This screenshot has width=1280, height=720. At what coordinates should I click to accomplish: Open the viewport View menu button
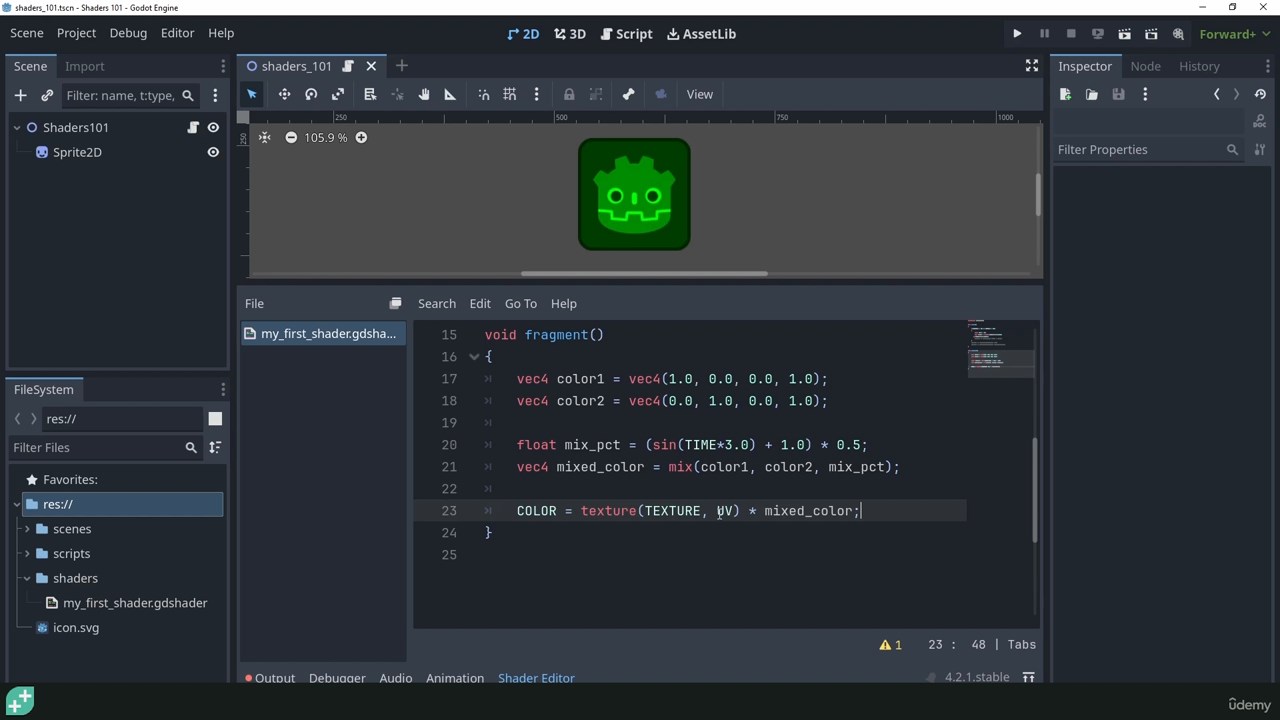coord(700,94)
